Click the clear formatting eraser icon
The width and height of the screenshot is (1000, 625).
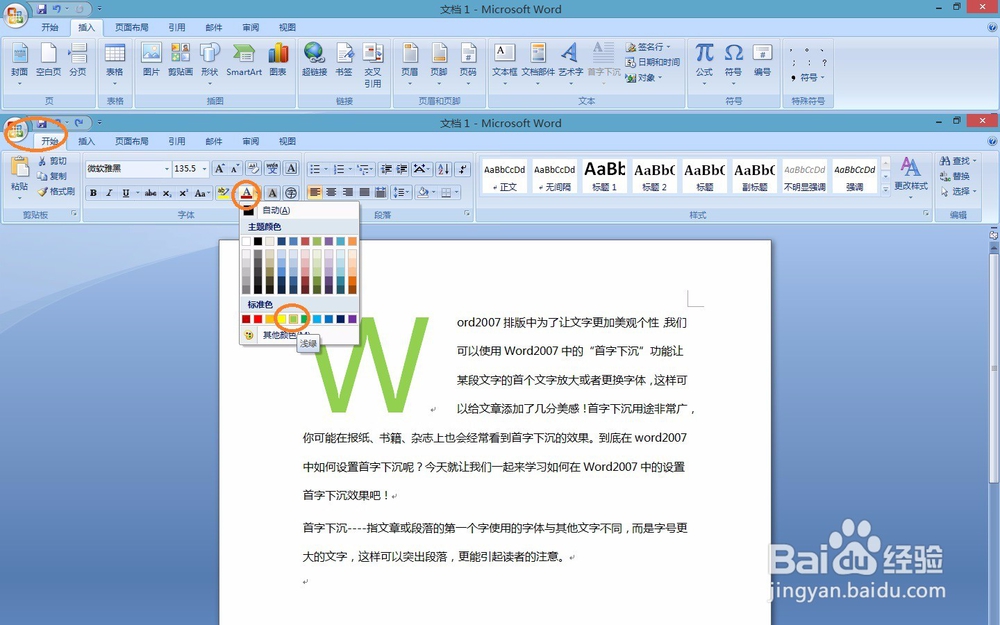click(253, 168)
